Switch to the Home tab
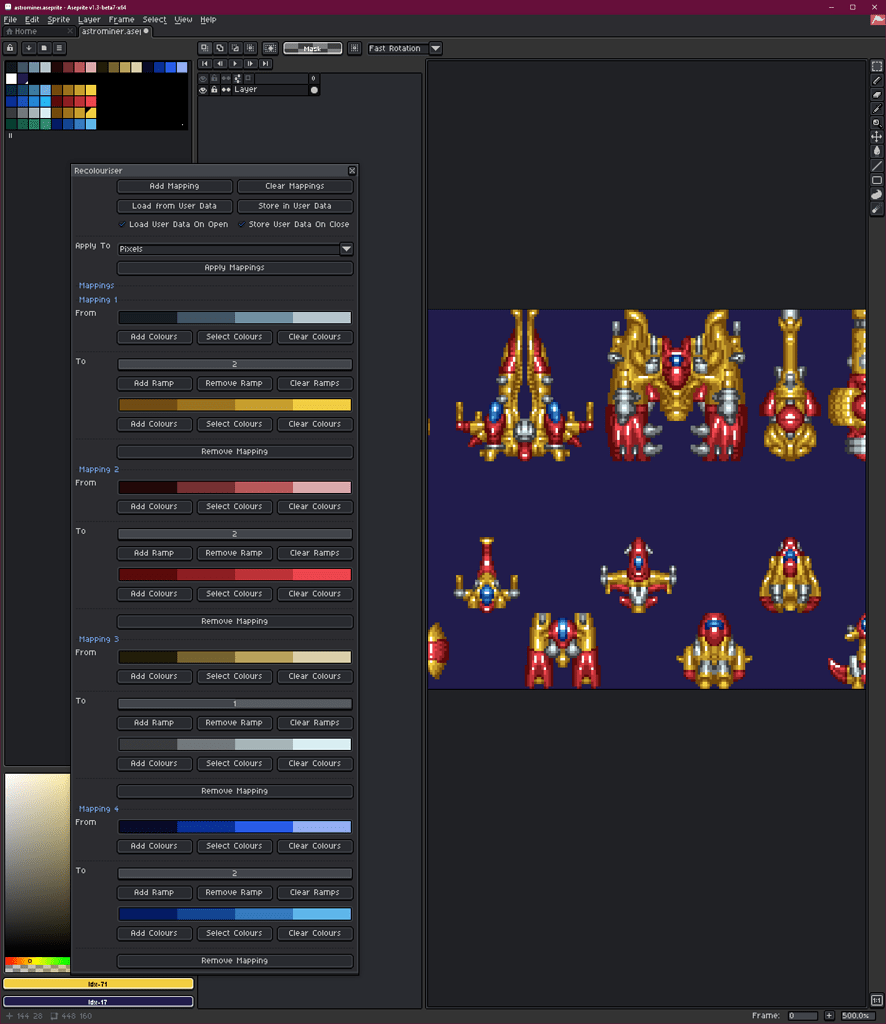The image size is (886, 1024). coord(26,32)
